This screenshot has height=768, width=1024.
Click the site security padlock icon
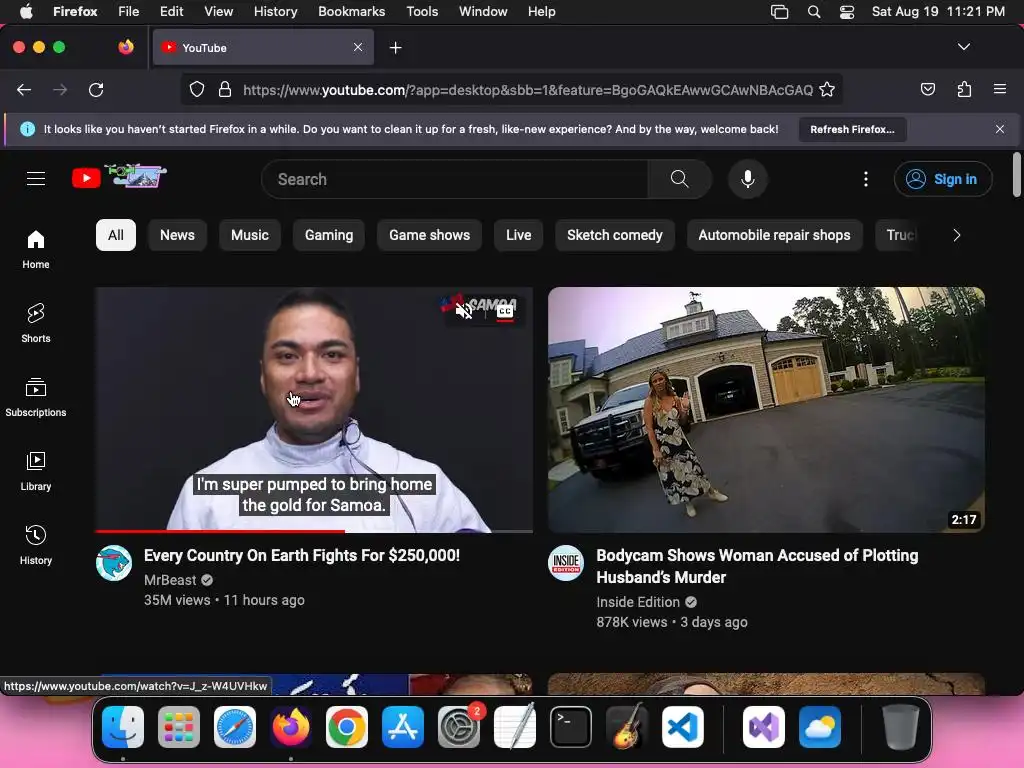(x=225, y=89)
